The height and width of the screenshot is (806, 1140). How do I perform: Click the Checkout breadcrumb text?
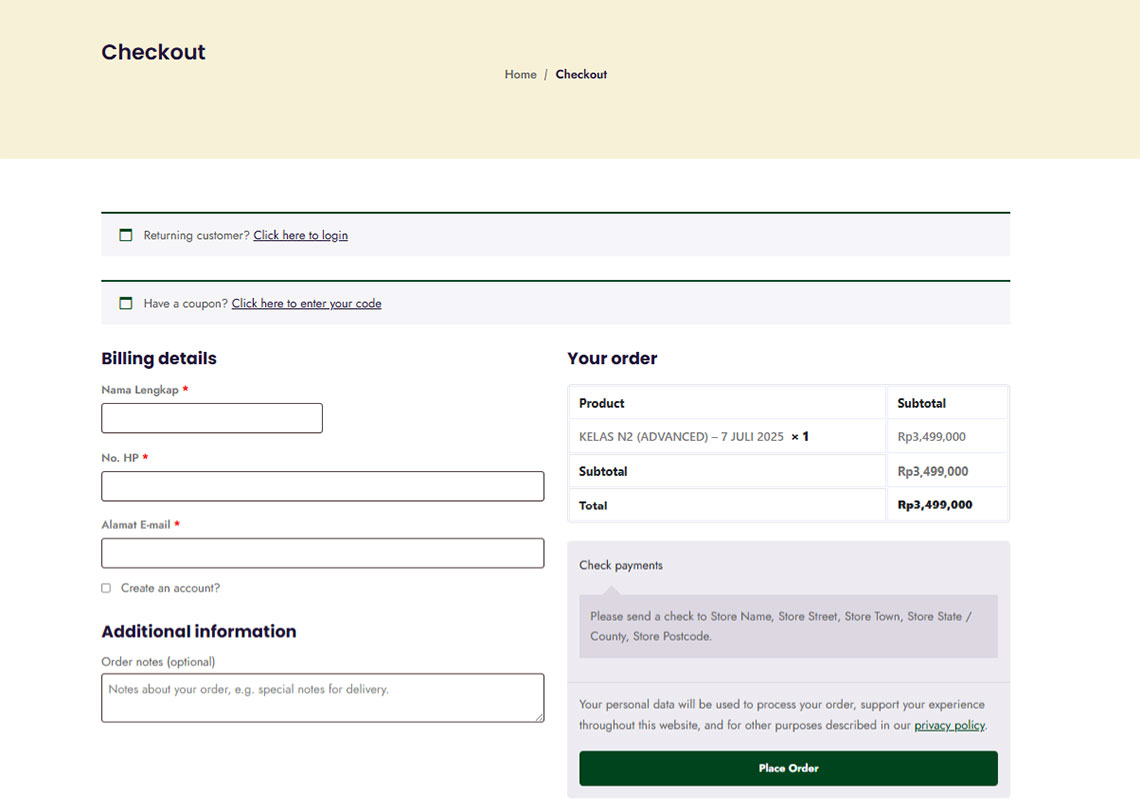[581, 74]
